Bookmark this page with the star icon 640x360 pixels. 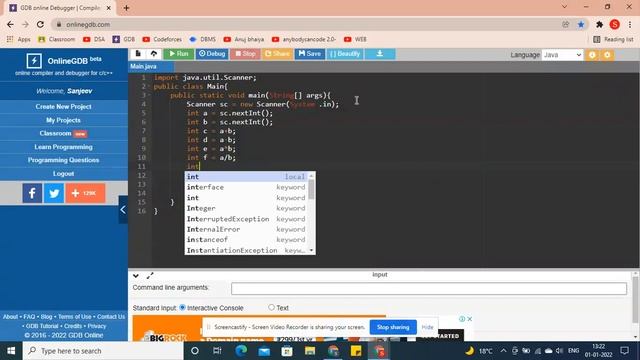tap(581, 24)
